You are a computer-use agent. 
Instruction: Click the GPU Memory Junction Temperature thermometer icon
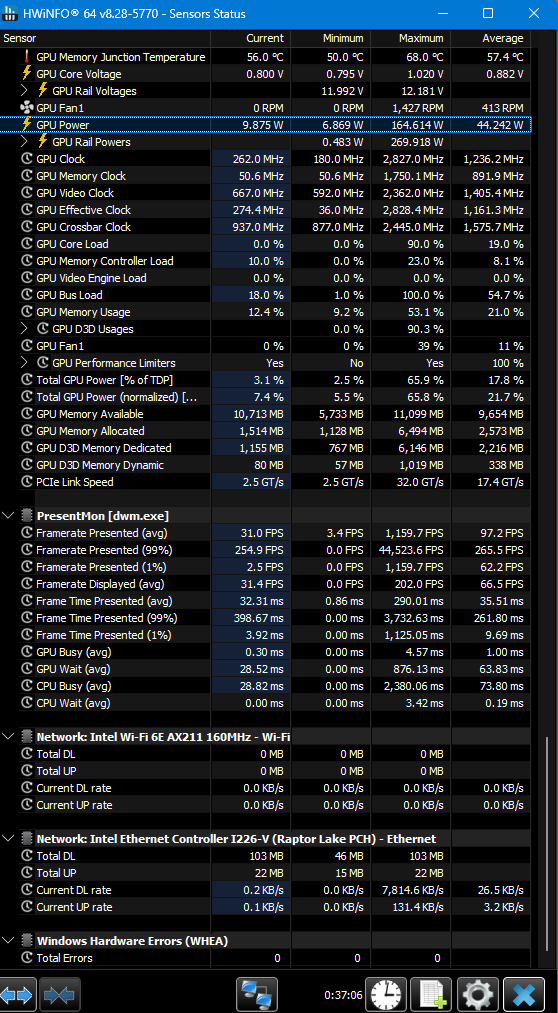point(26,57)
